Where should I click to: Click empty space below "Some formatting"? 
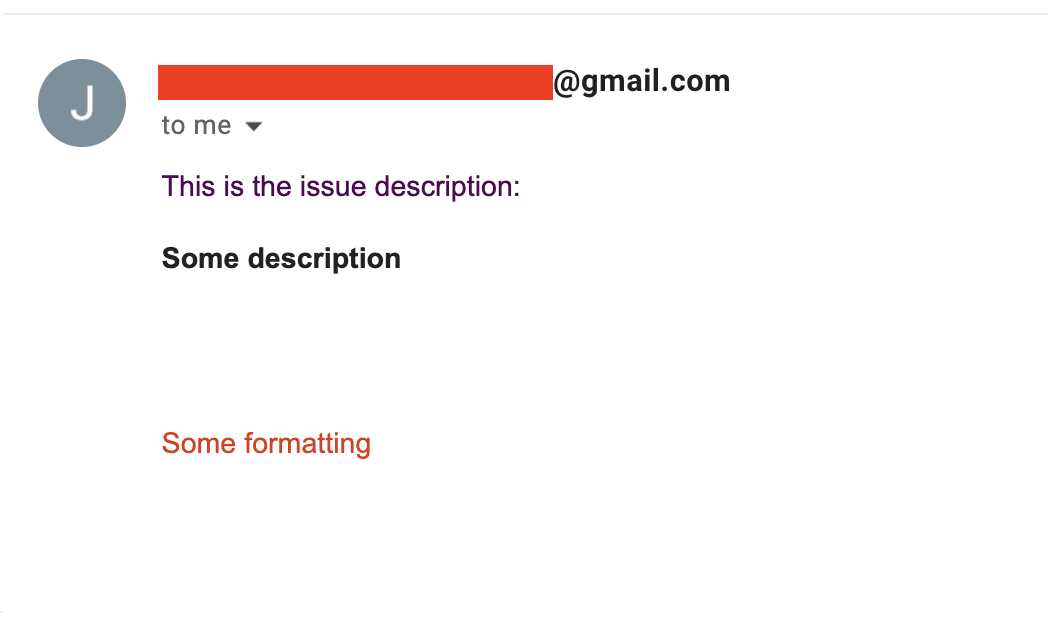pos(400,530)
